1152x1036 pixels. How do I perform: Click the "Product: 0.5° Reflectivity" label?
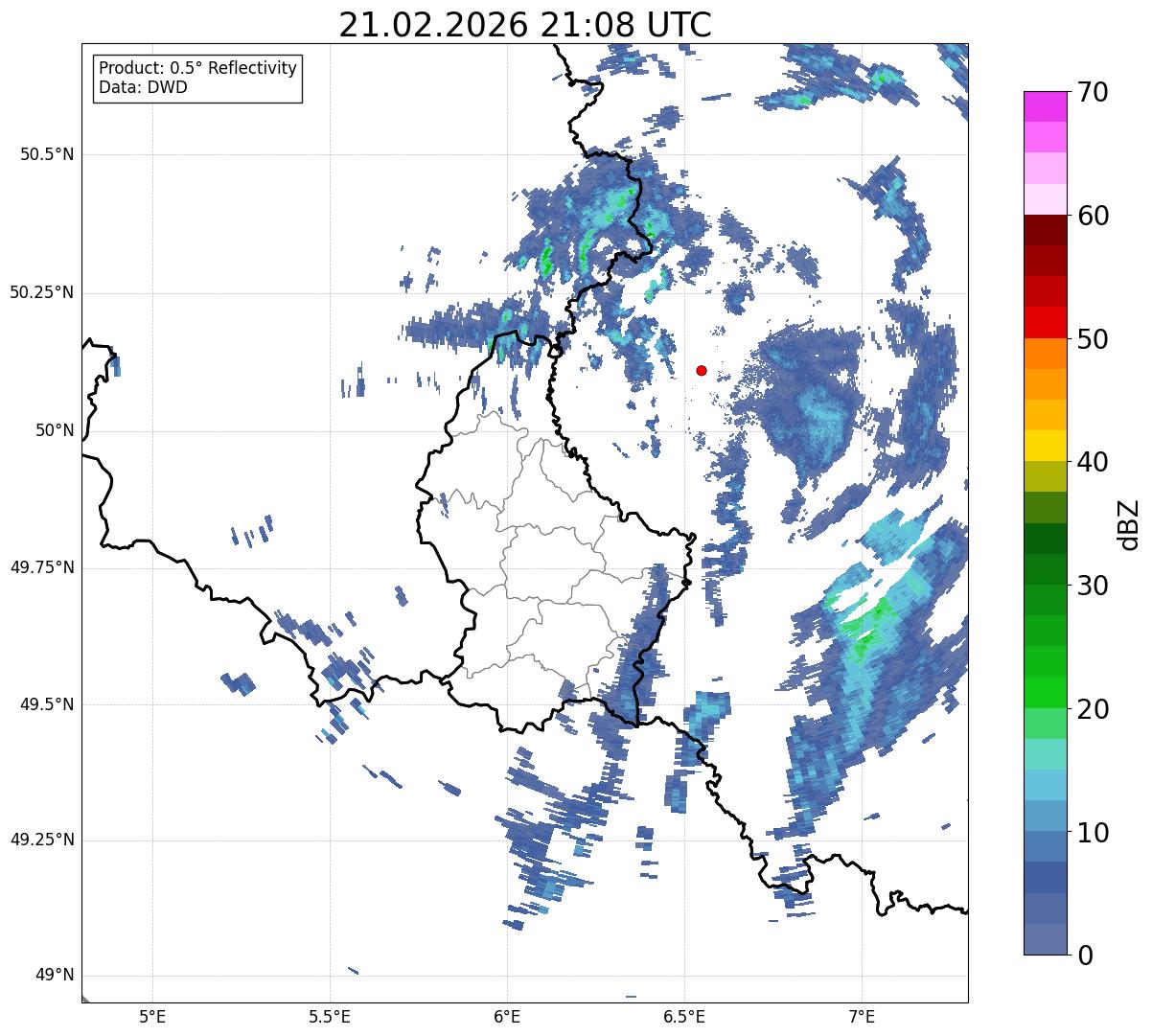pyautogui.click(x=198, y=68)
